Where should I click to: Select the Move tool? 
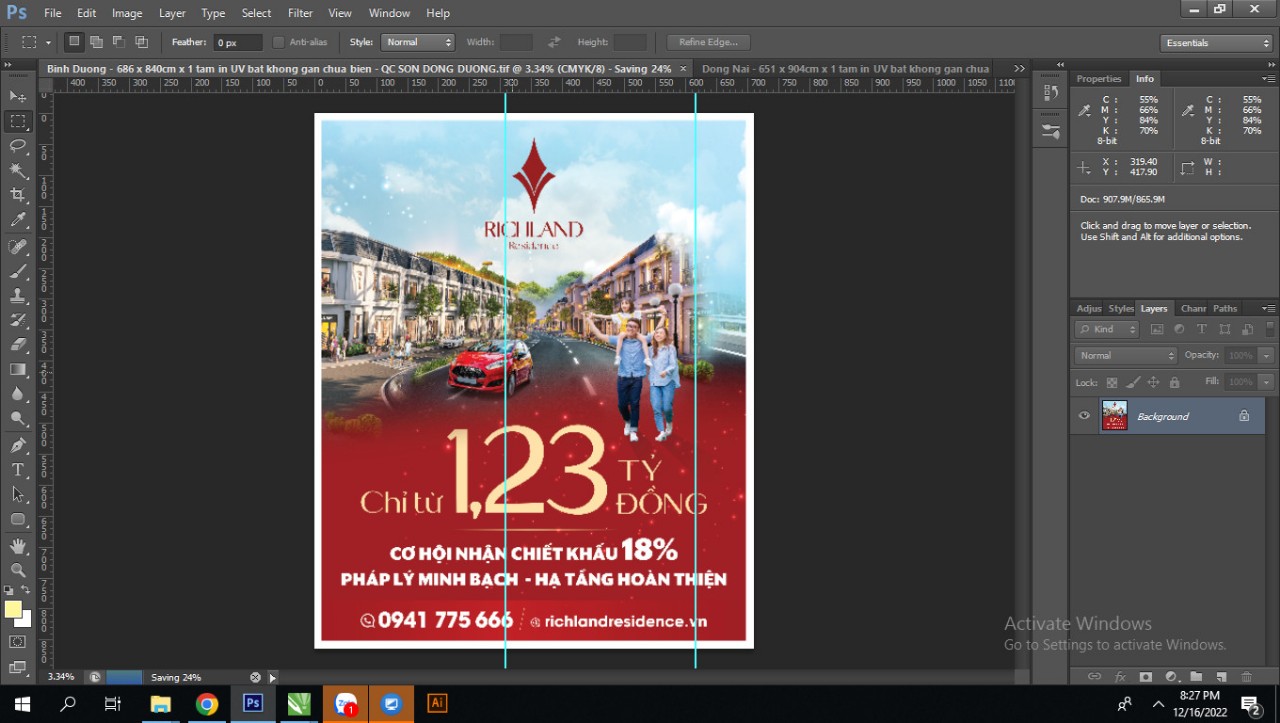click(18, 96)
